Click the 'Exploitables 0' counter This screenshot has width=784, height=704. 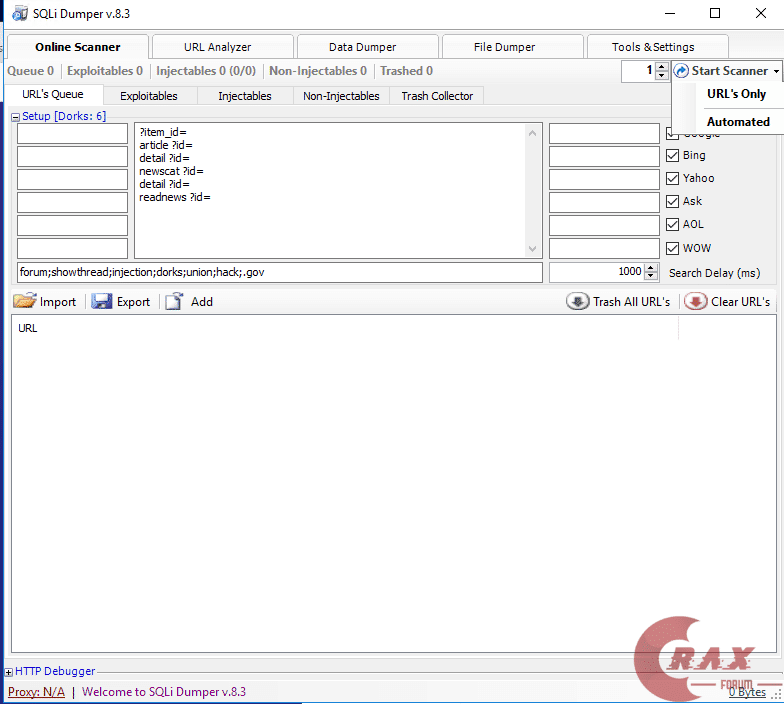pyautogui.click(x=105, y=71)
